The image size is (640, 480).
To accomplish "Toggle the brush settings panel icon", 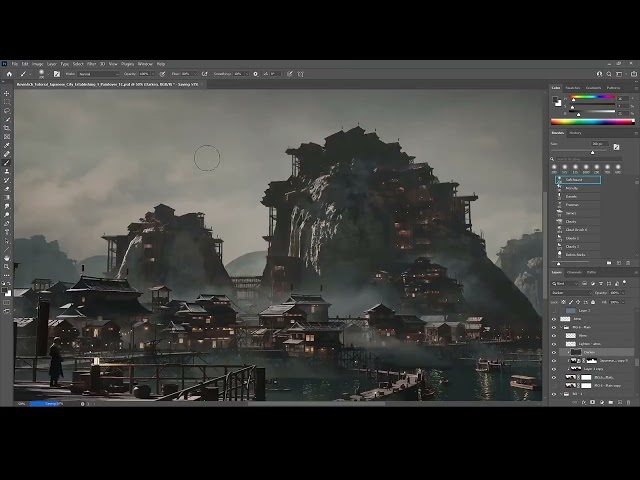I will [x=57, y=74].
